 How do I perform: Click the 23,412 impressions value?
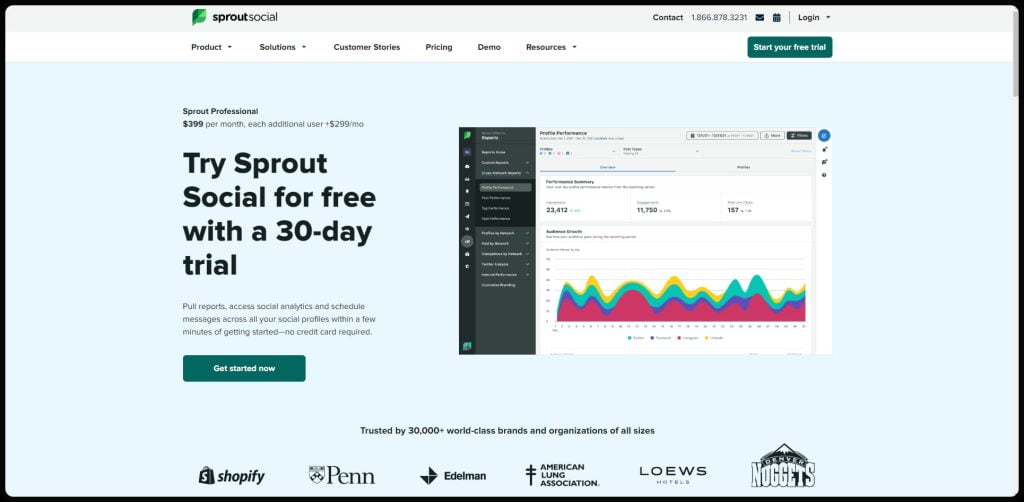[557, 211]
